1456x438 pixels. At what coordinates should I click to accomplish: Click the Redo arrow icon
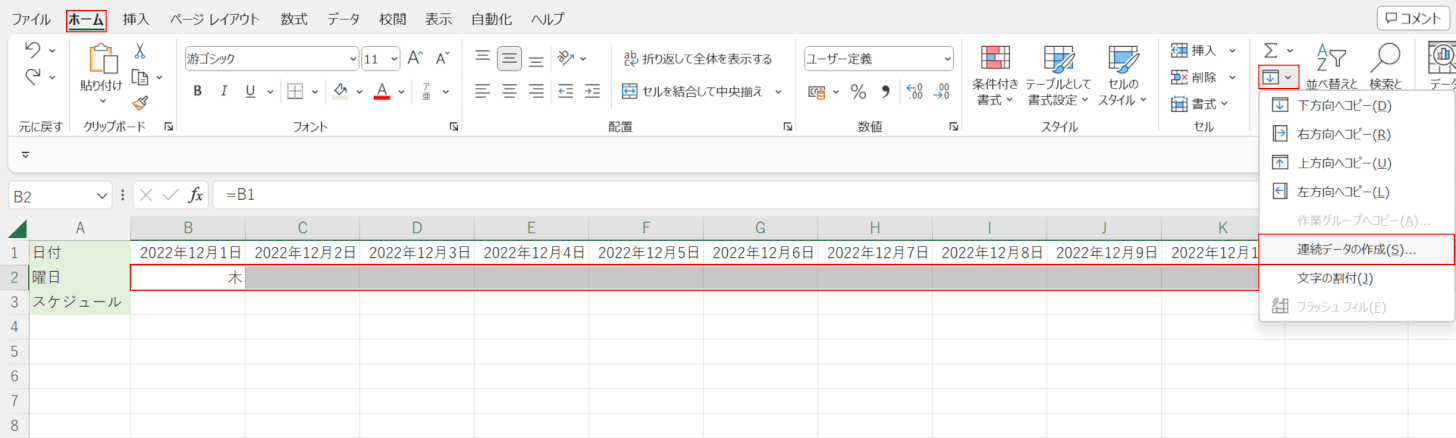coord(32,76)
